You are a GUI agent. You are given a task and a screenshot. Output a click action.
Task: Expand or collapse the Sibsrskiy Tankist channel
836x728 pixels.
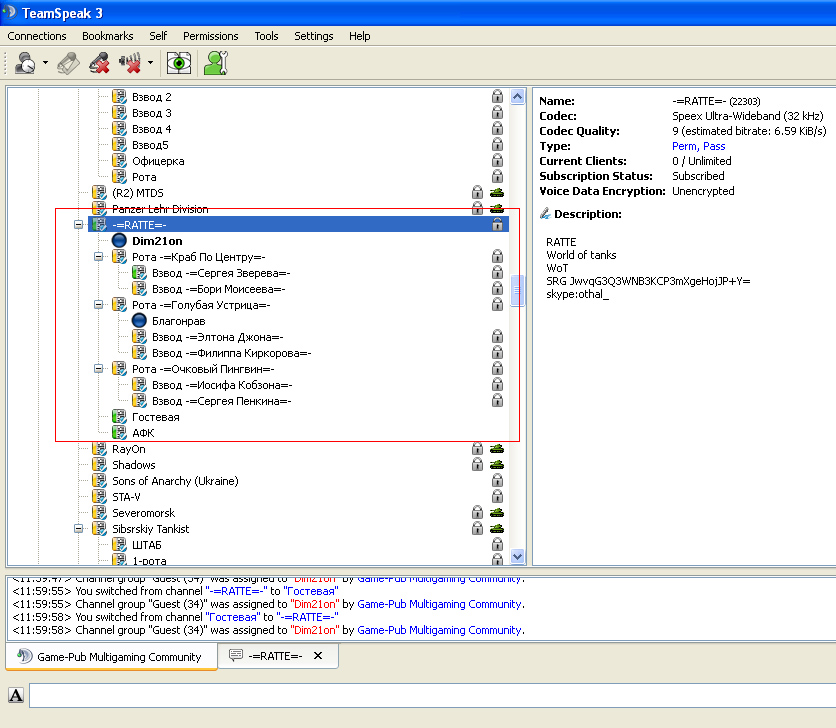pos(79,529)
